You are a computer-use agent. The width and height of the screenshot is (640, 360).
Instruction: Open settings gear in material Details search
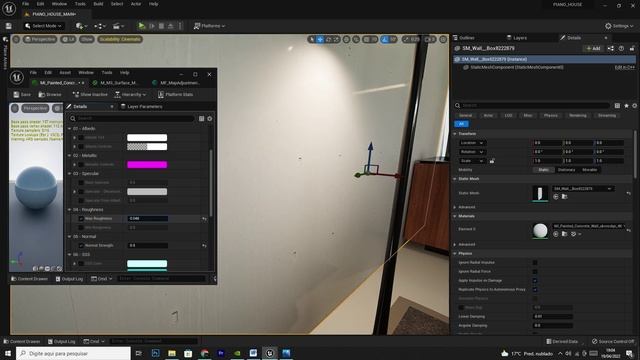[x=210, y=118]
